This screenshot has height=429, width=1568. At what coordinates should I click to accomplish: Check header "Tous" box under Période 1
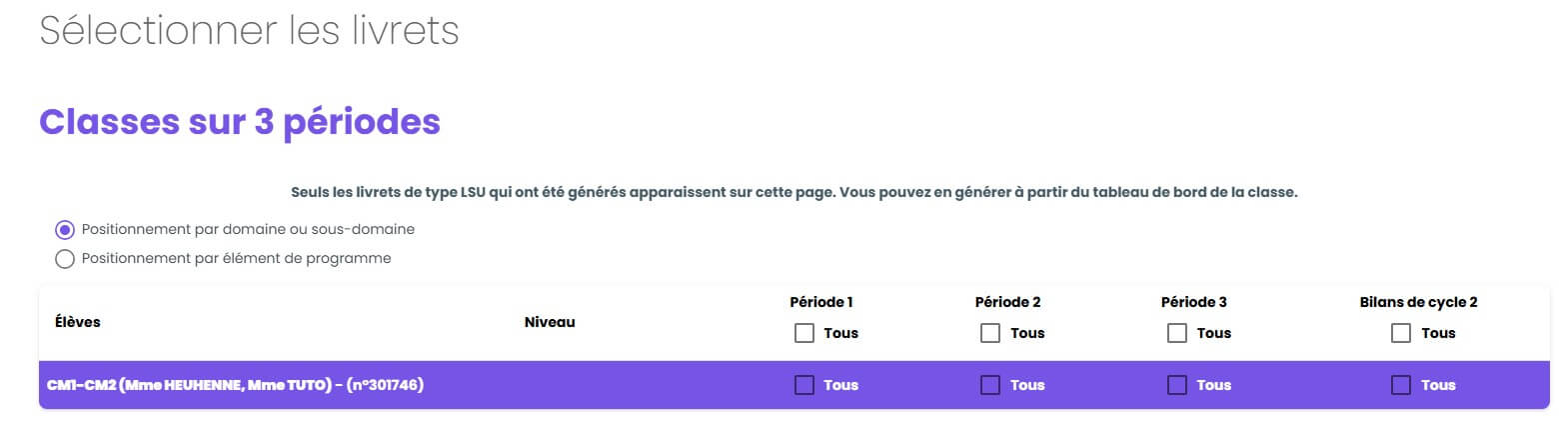(804, 333)
